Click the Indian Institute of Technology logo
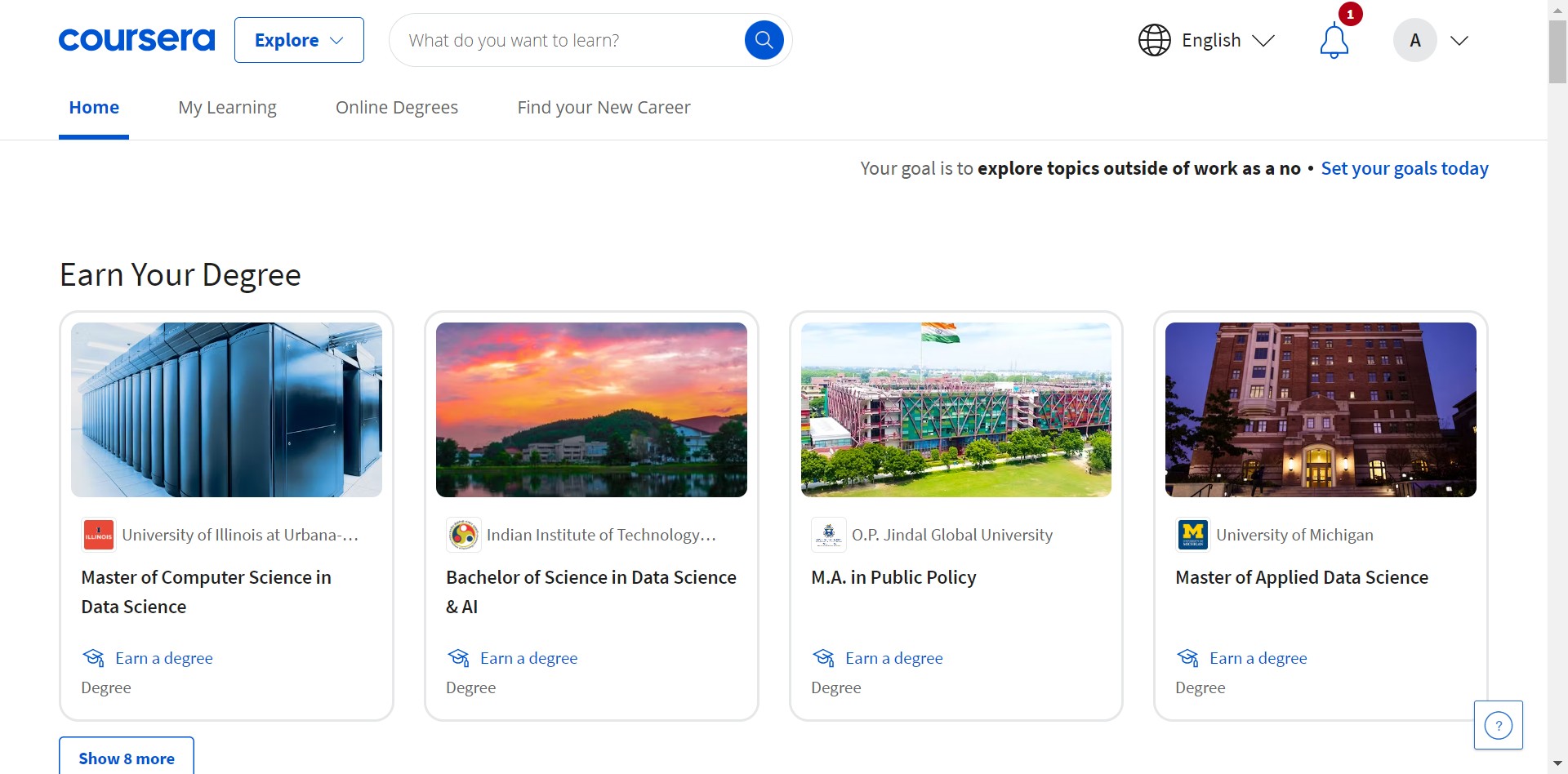This screenshot has width=1568, height=774. tap(464, 535)
